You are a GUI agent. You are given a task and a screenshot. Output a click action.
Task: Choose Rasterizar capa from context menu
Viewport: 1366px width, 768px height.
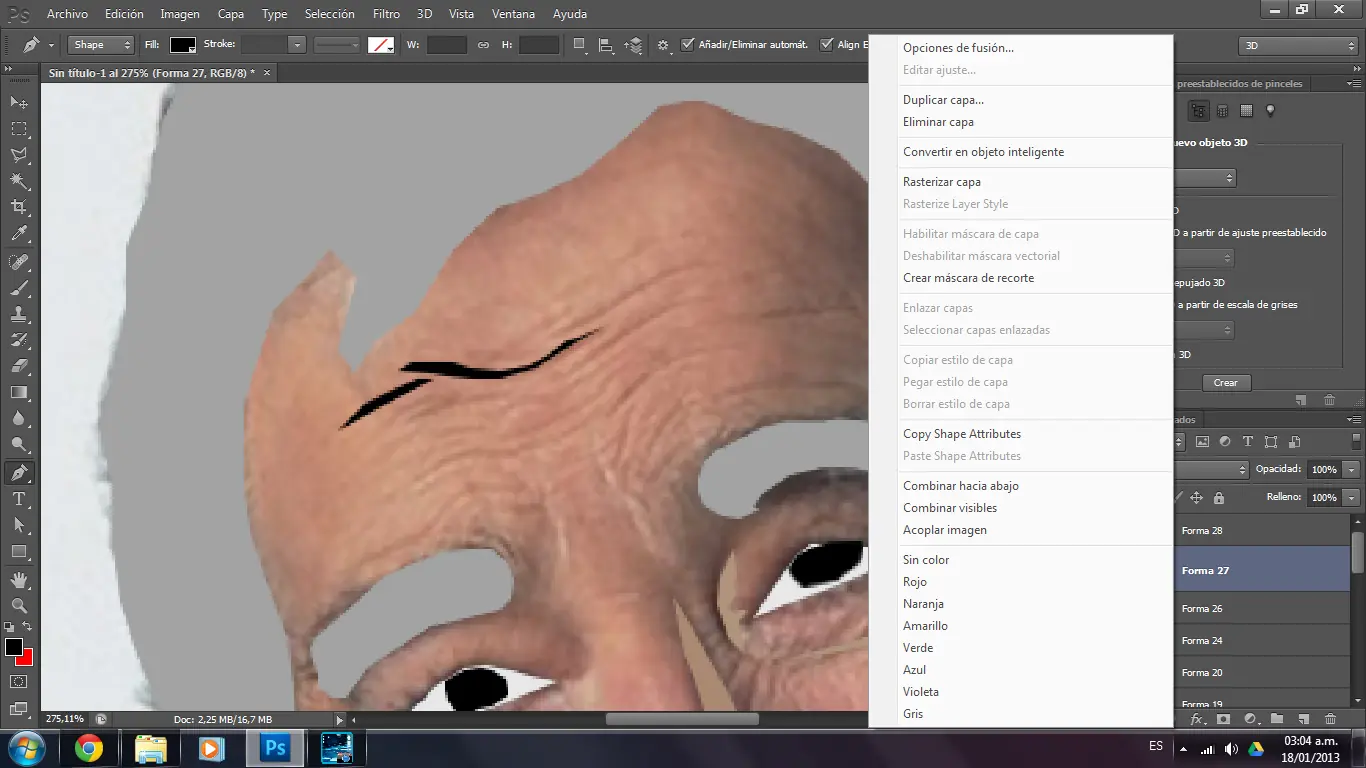[x=942, y=182]
